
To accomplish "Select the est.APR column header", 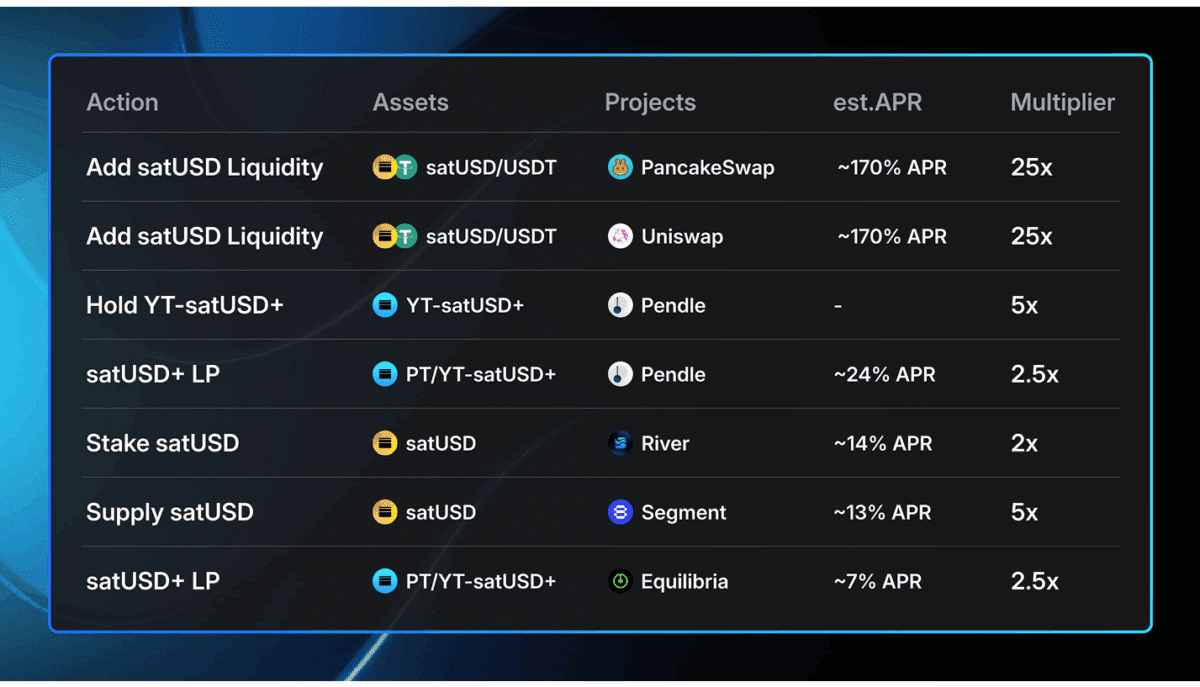I will (878, 102).
